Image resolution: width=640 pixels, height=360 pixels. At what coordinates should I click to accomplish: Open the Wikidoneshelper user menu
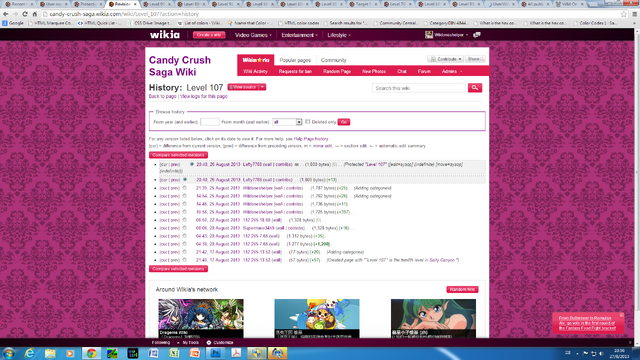pos(447,35)
